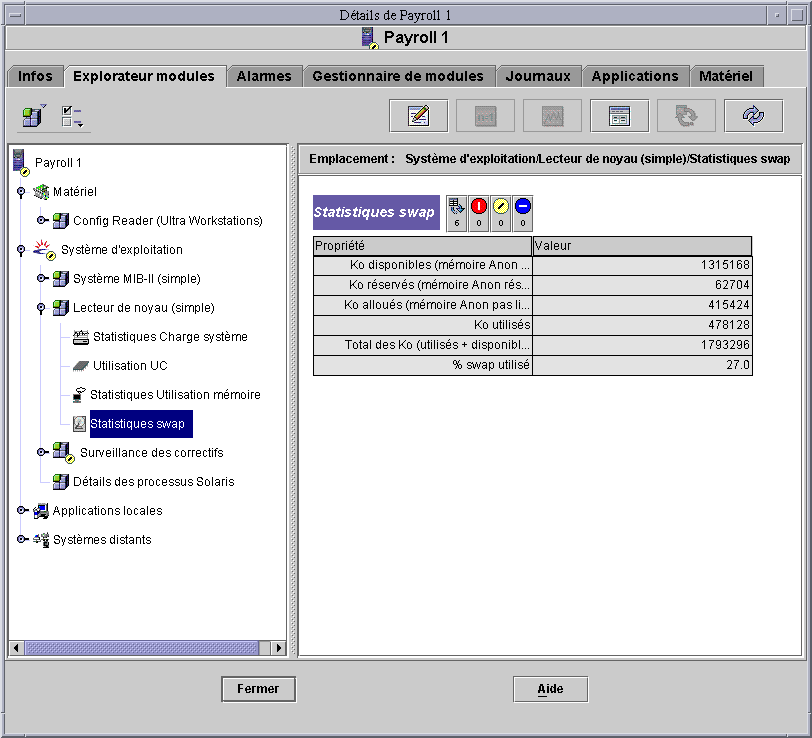Click the Systèmes distants icon
812x738 pixels.
coord(41,540)
